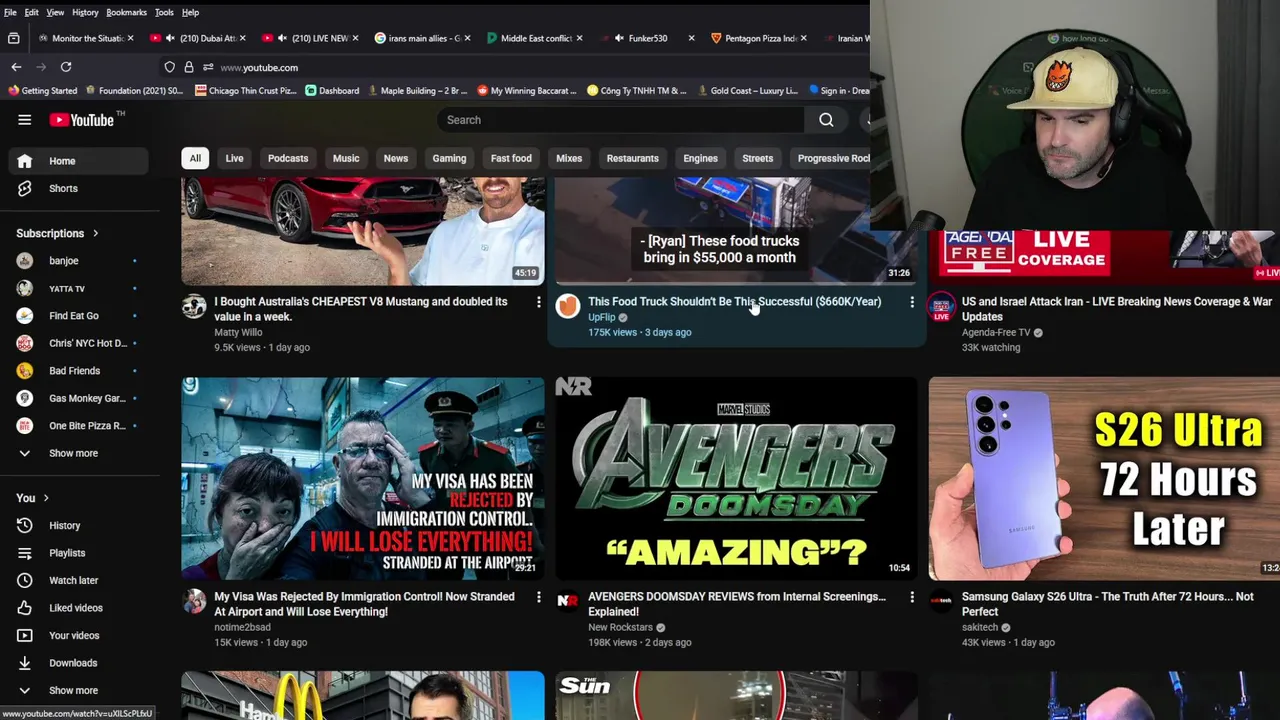Close the irans main allies tab
This screenshot has height=720, width=1280.
(467, 38)
